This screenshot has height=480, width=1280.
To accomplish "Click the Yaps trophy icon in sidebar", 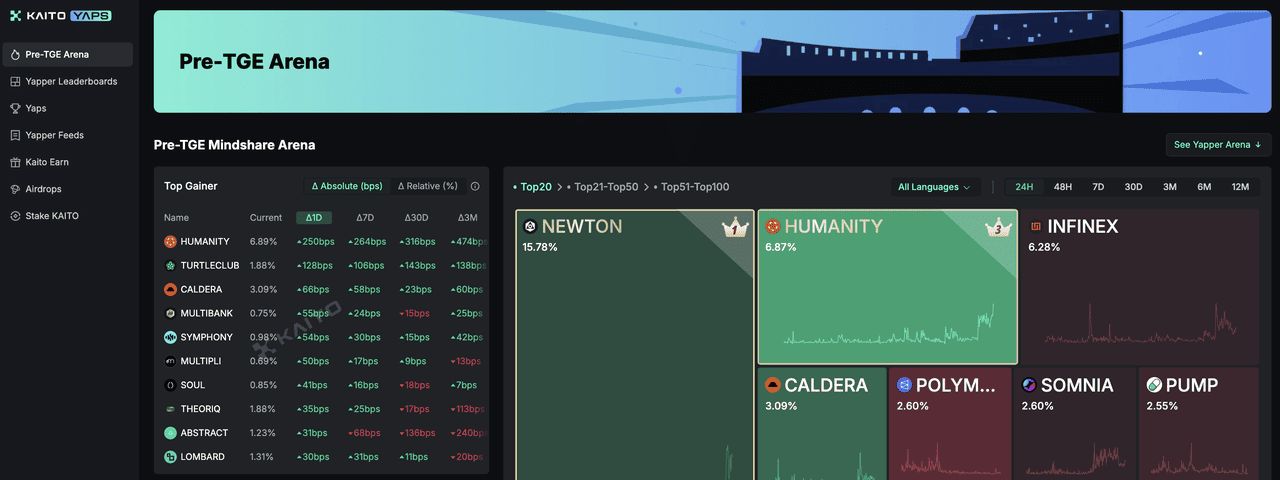I will coord(15,108).
